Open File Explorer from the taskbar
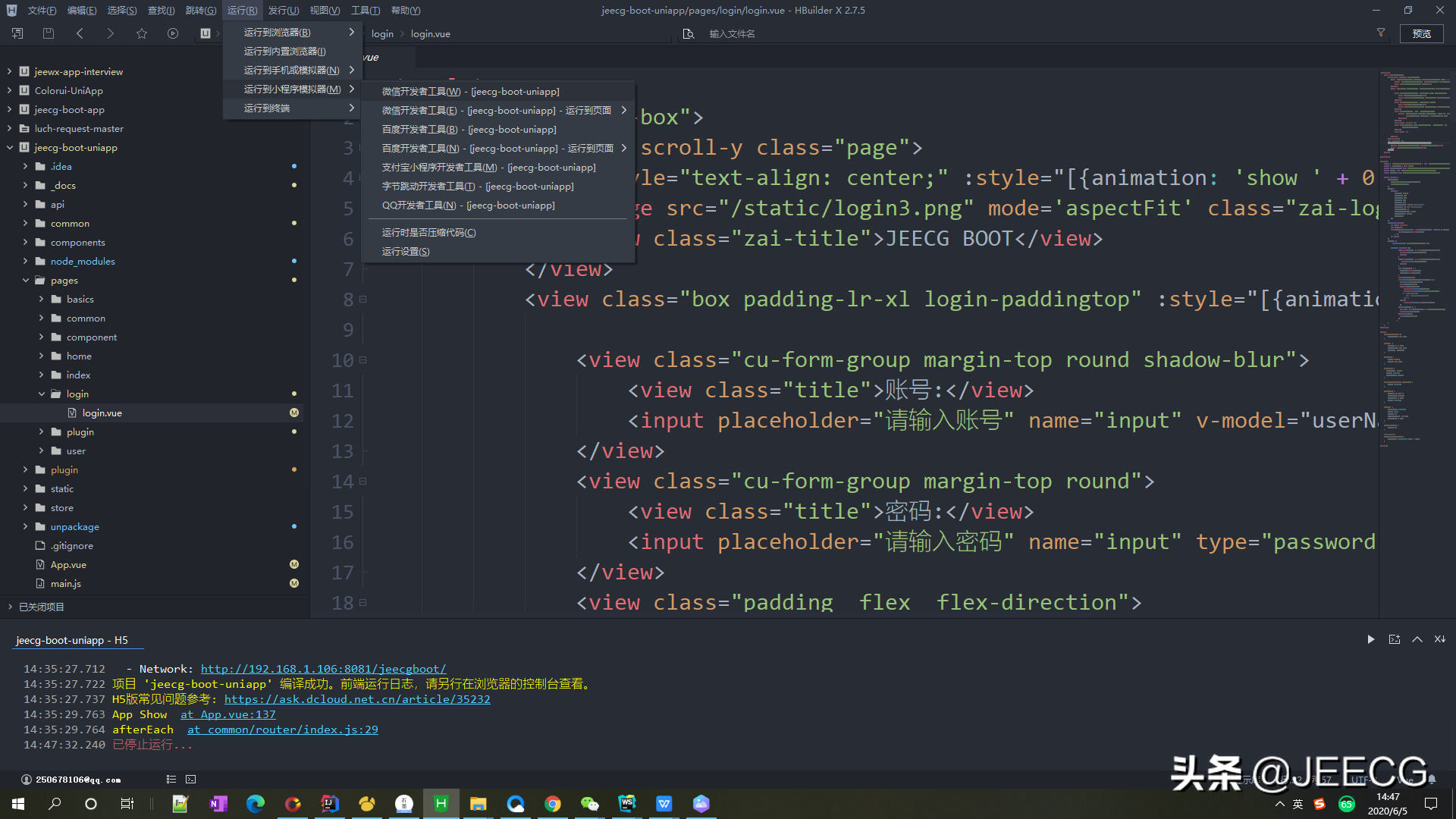 (x=478, y=804)
